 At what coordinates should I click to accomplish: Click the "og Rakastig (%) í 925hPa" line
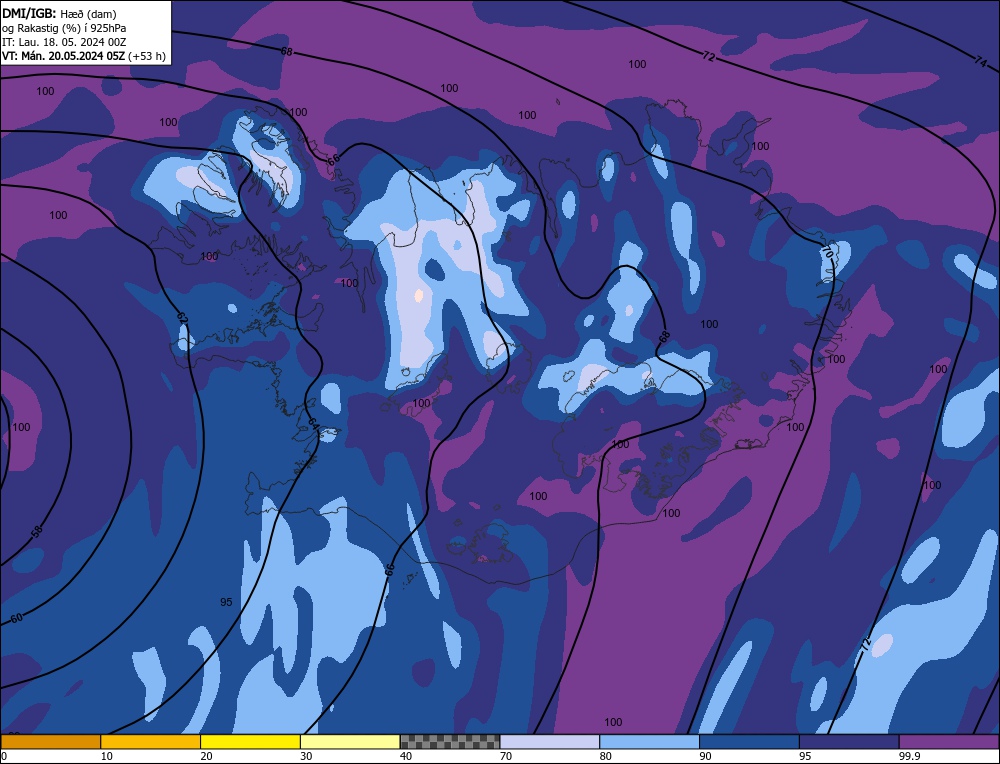click(x=64, y=28)
